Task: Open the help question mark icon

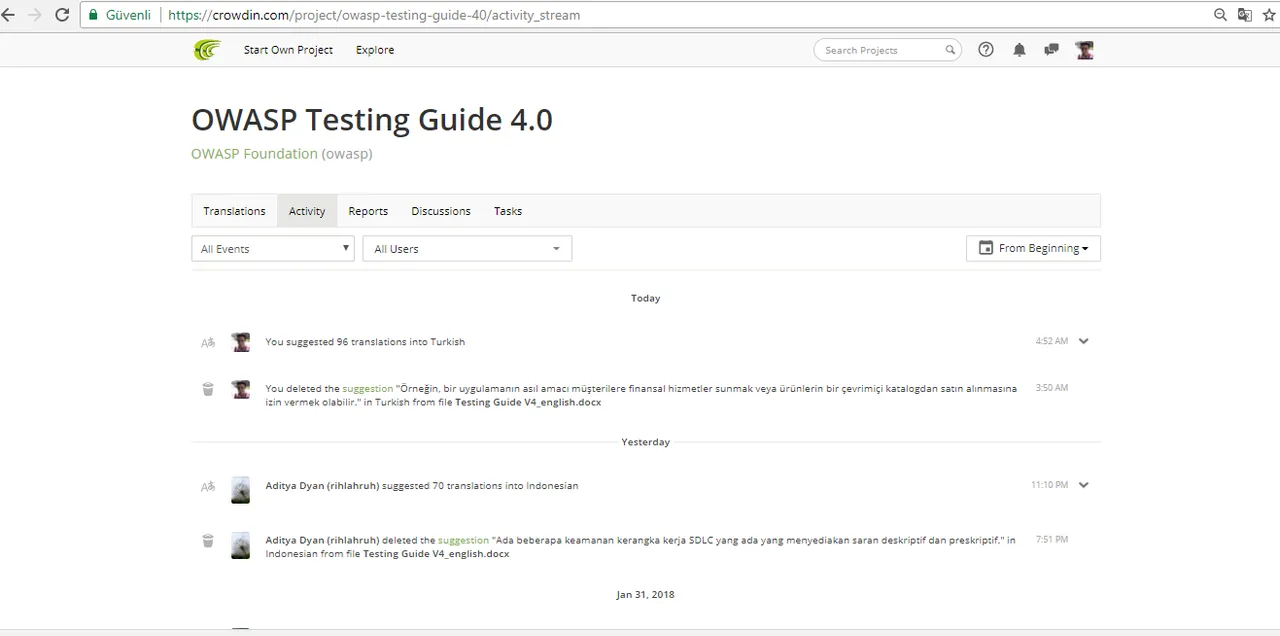Action: [986, 49]
